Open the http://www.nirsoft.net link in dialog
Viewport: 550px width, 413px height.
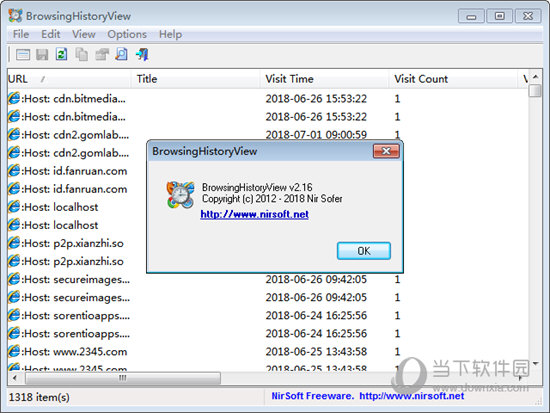(x=254, y=214)
